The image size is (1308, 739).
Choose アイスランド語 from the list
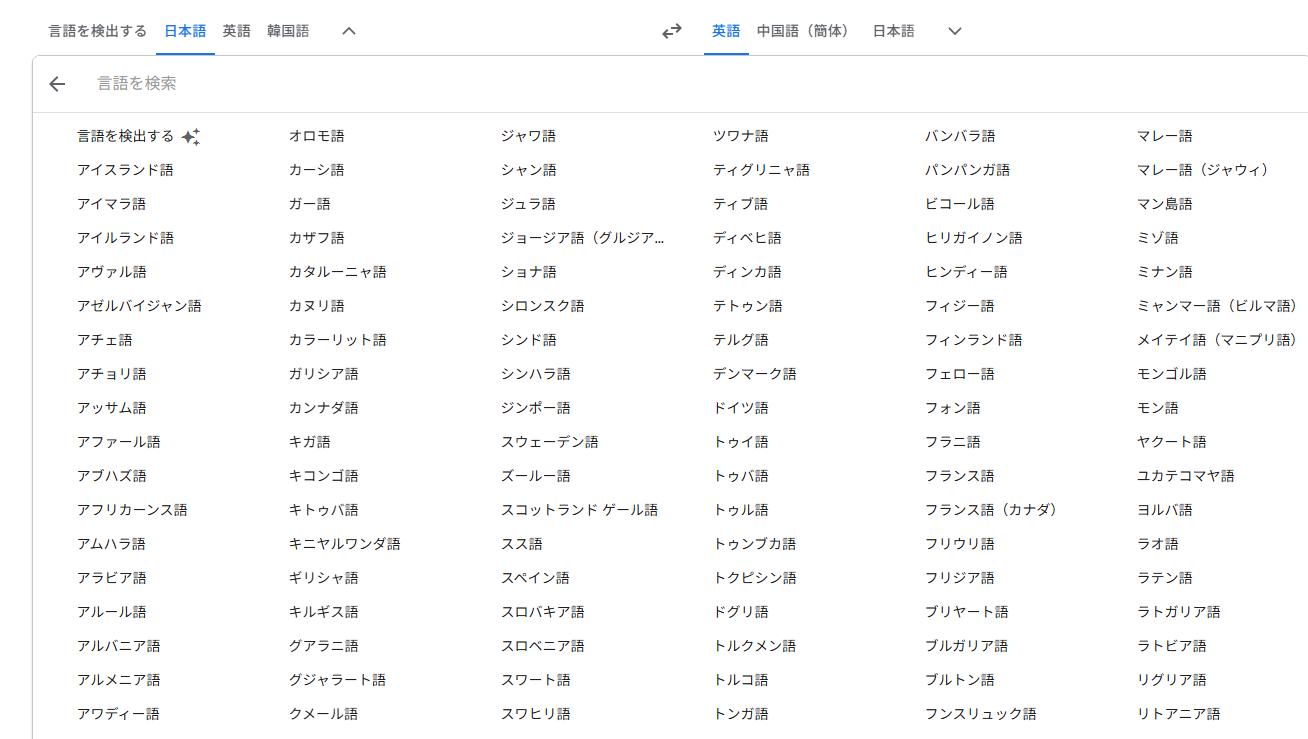coord(125,170)
